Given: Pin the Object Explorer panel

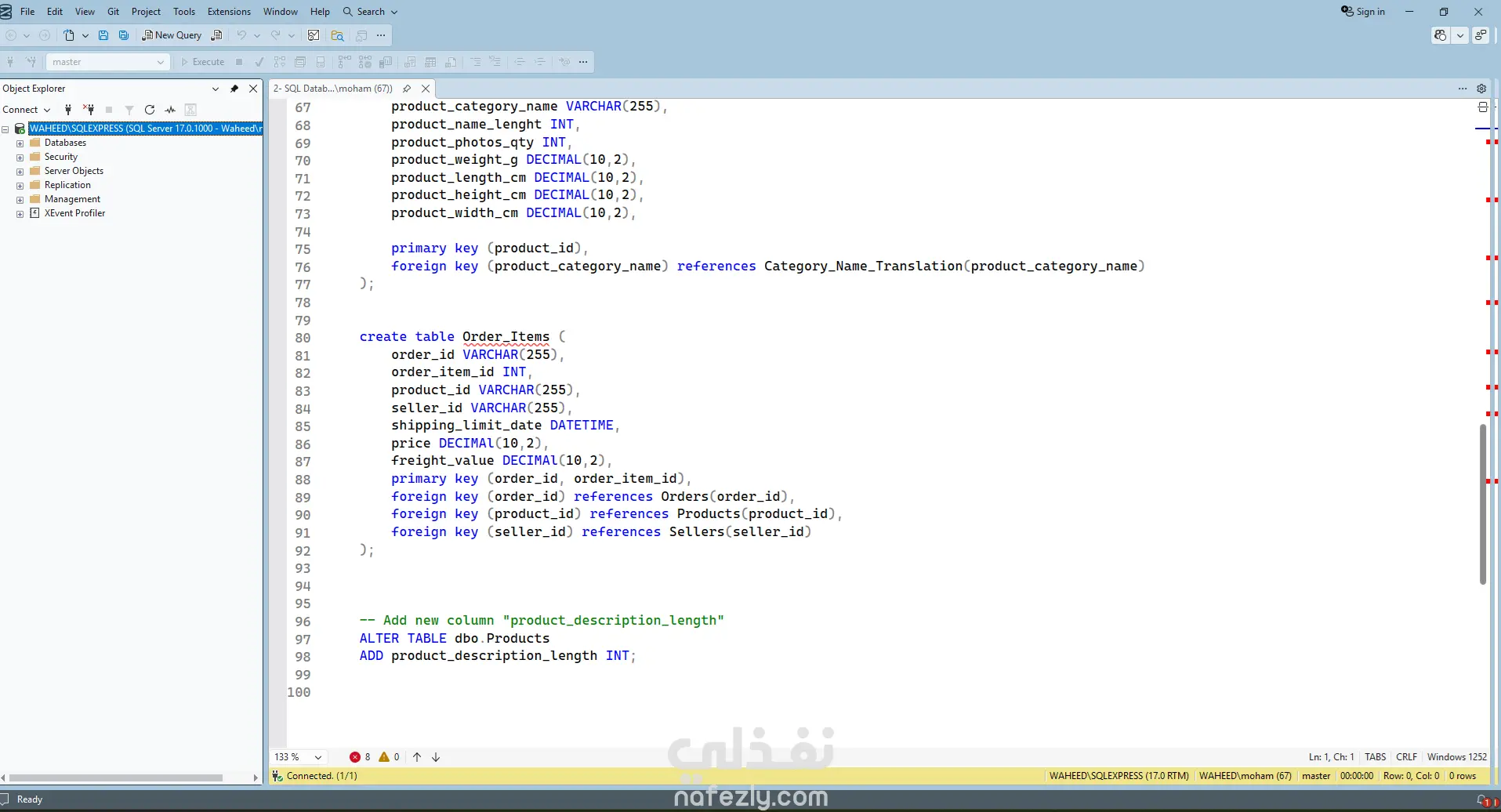Looking at the screenshot, I should (234, 89).
